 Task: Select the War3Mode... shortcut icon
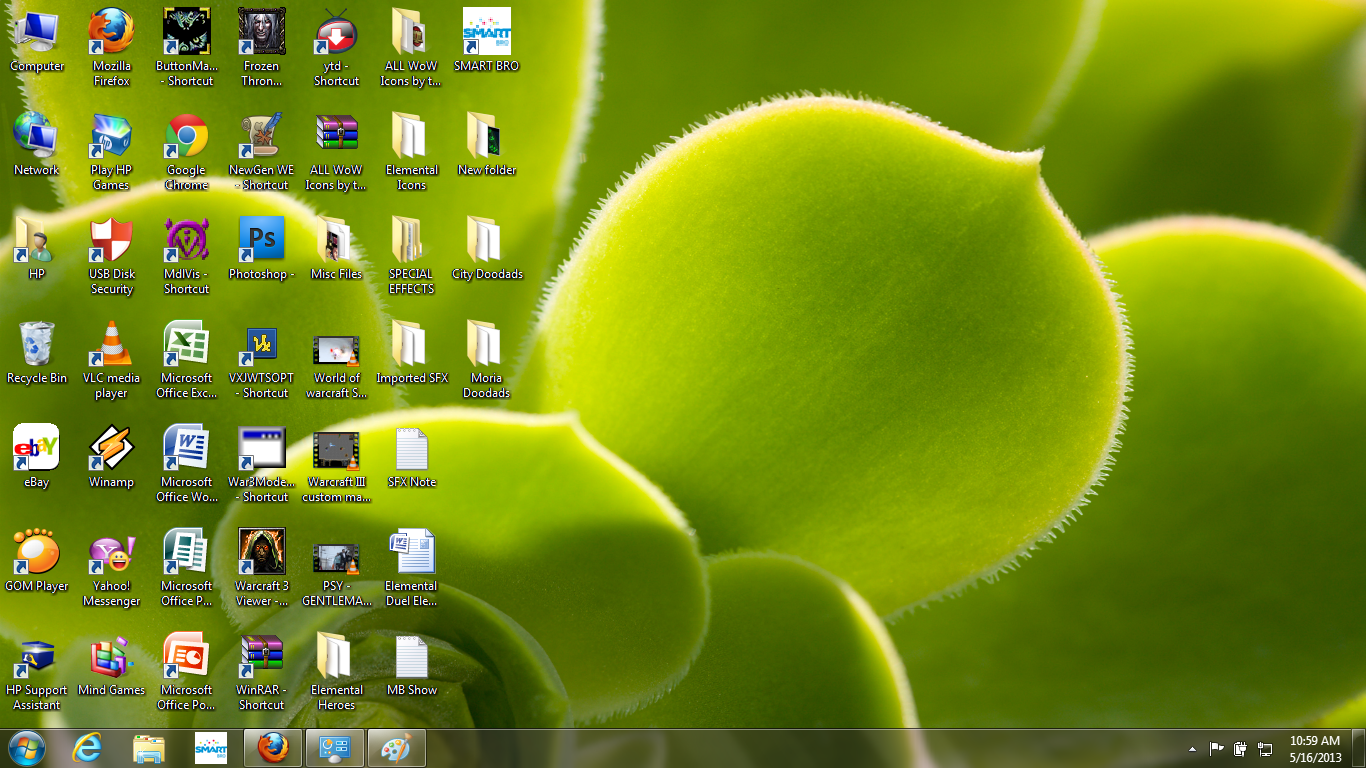pyautogui.click(x=262, y=463)
